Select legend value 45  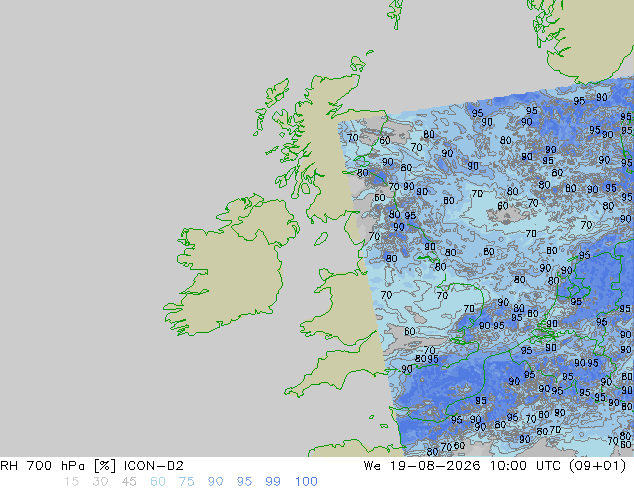[x=129, y=482]
